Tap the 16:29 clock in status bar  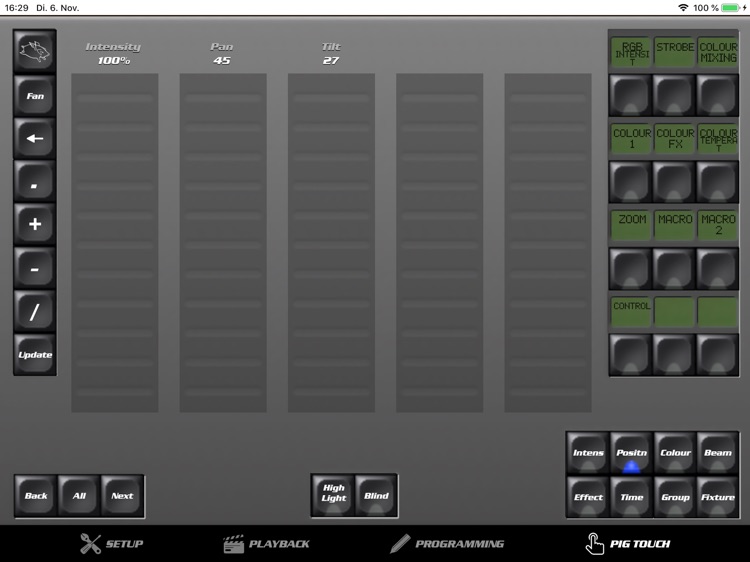pyautogui.click(x=16, y=8)
